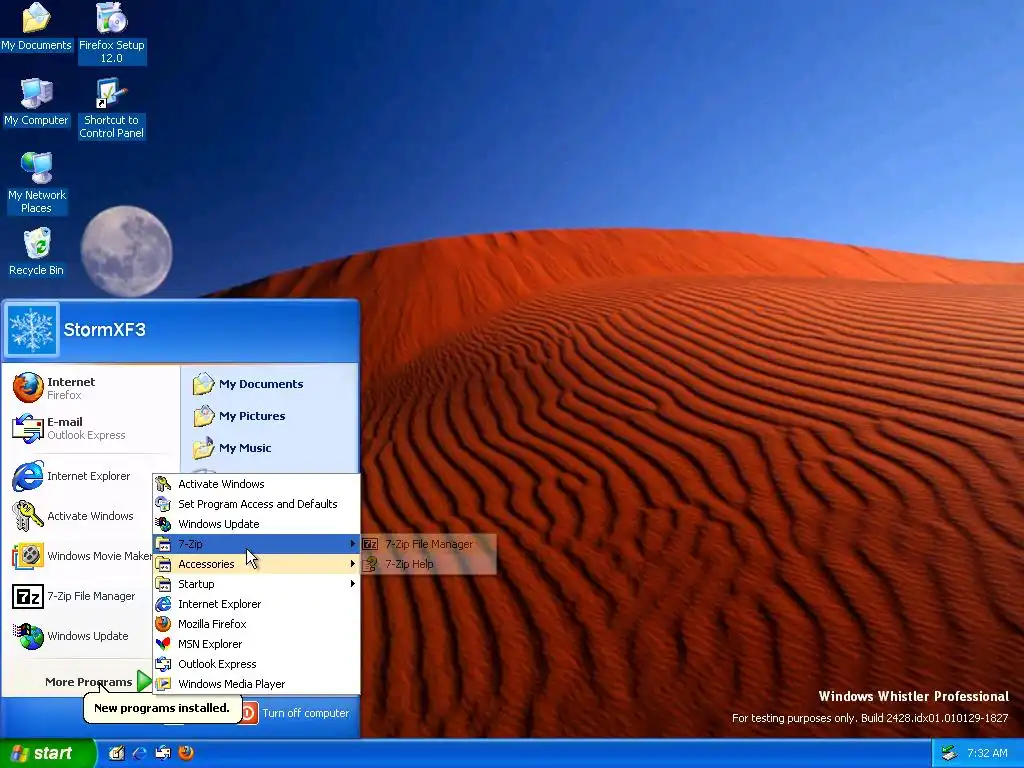Open Firefox Setup 12.0 desktop icon

(112, 33)
